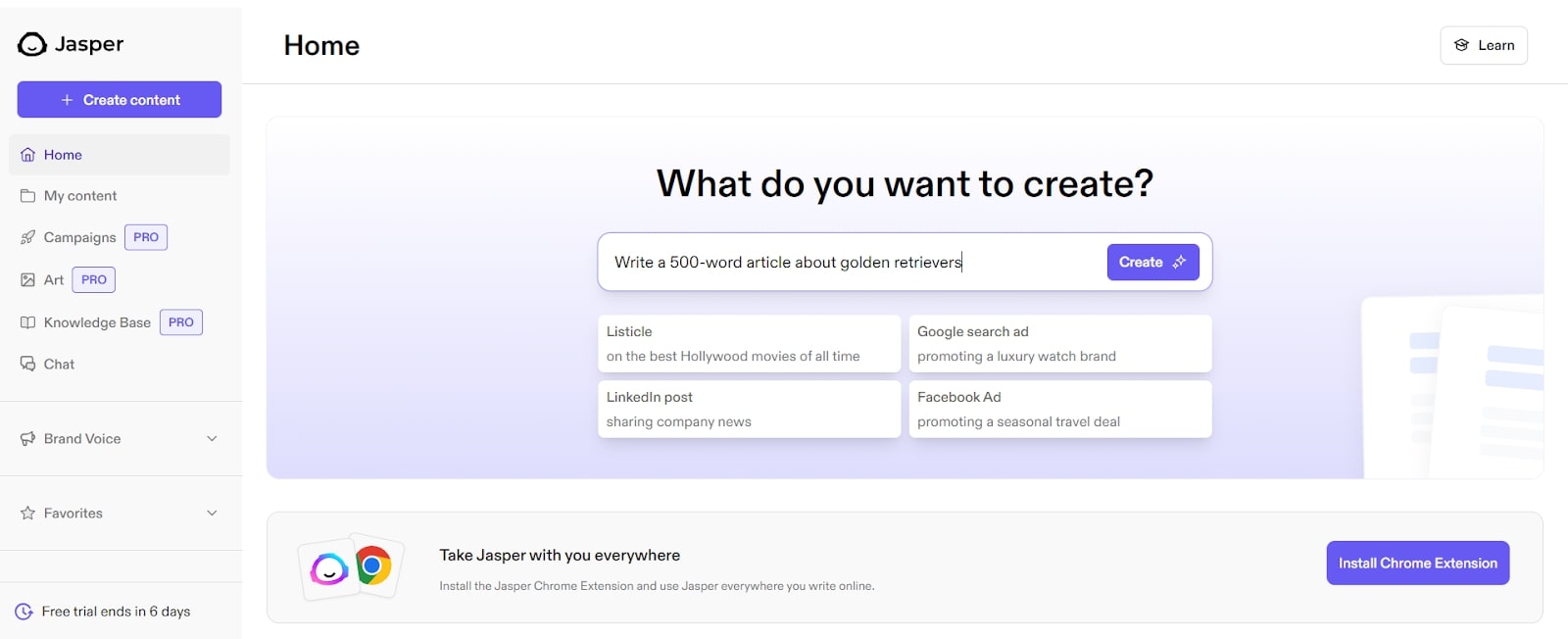
Task: Click the Jasper Chrome extension thumbnail
Action: [351, 566]
